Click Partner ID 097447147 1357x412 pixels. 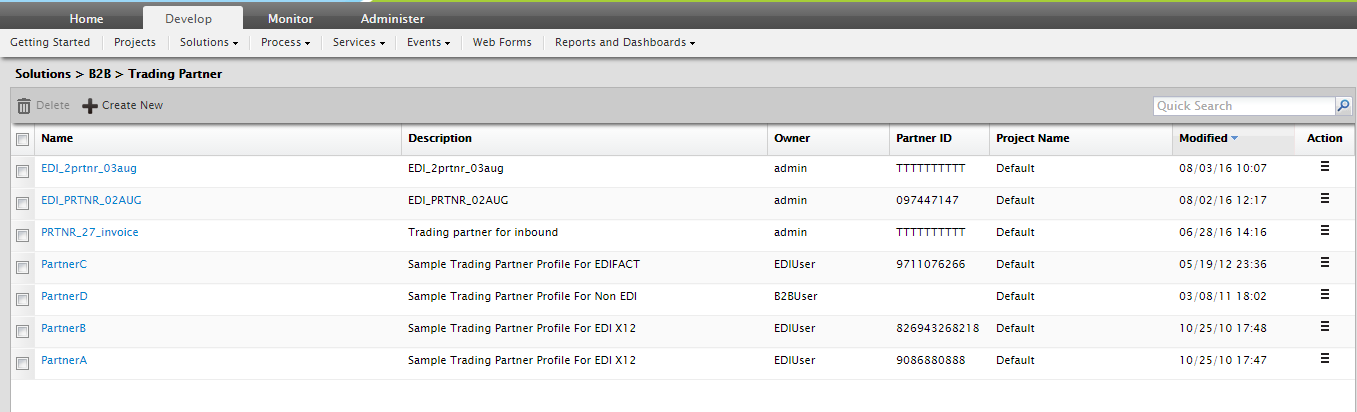click(927, 200)
